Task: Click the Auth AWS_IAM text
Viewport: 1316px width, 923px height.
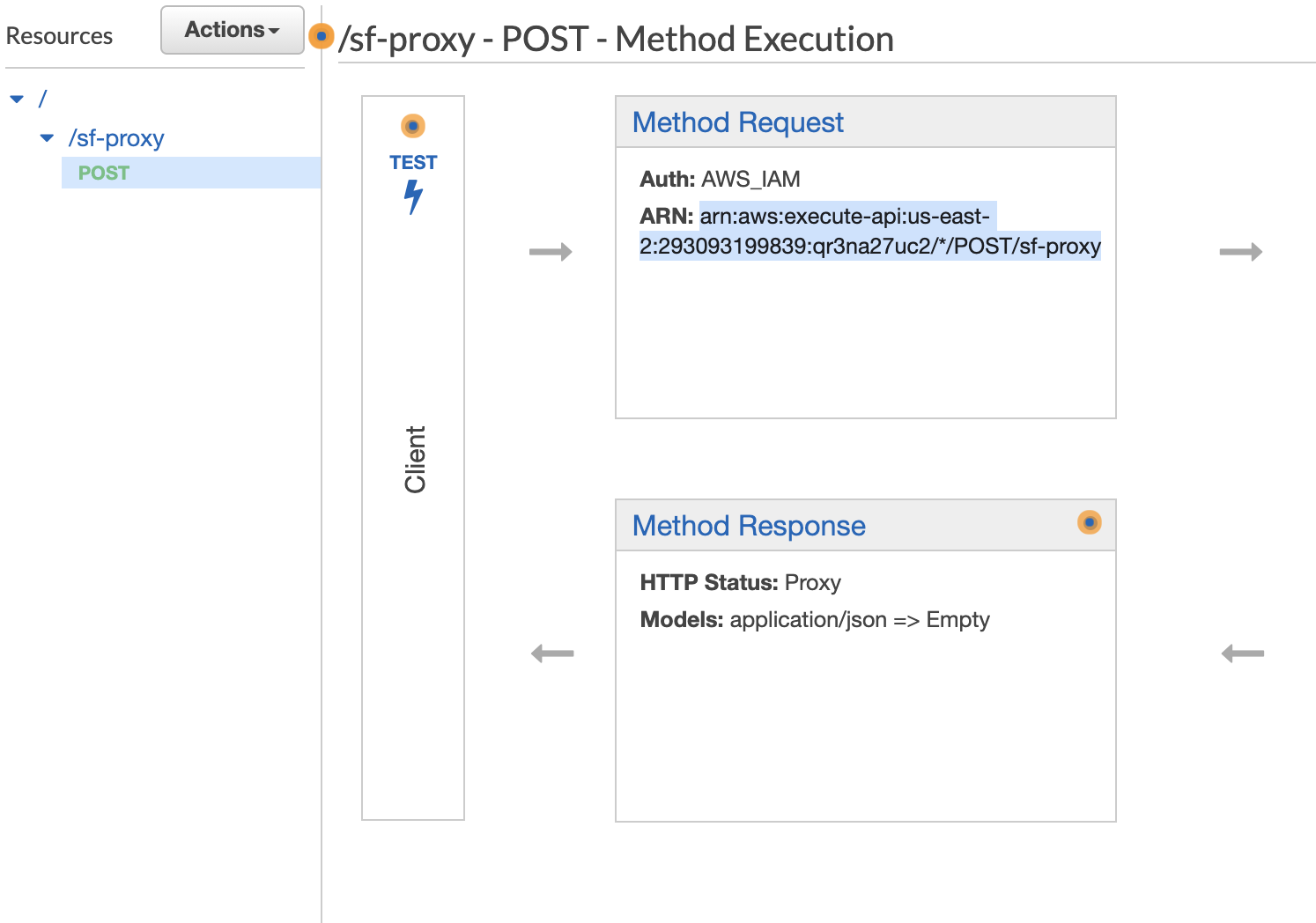Action: (720, 179)
